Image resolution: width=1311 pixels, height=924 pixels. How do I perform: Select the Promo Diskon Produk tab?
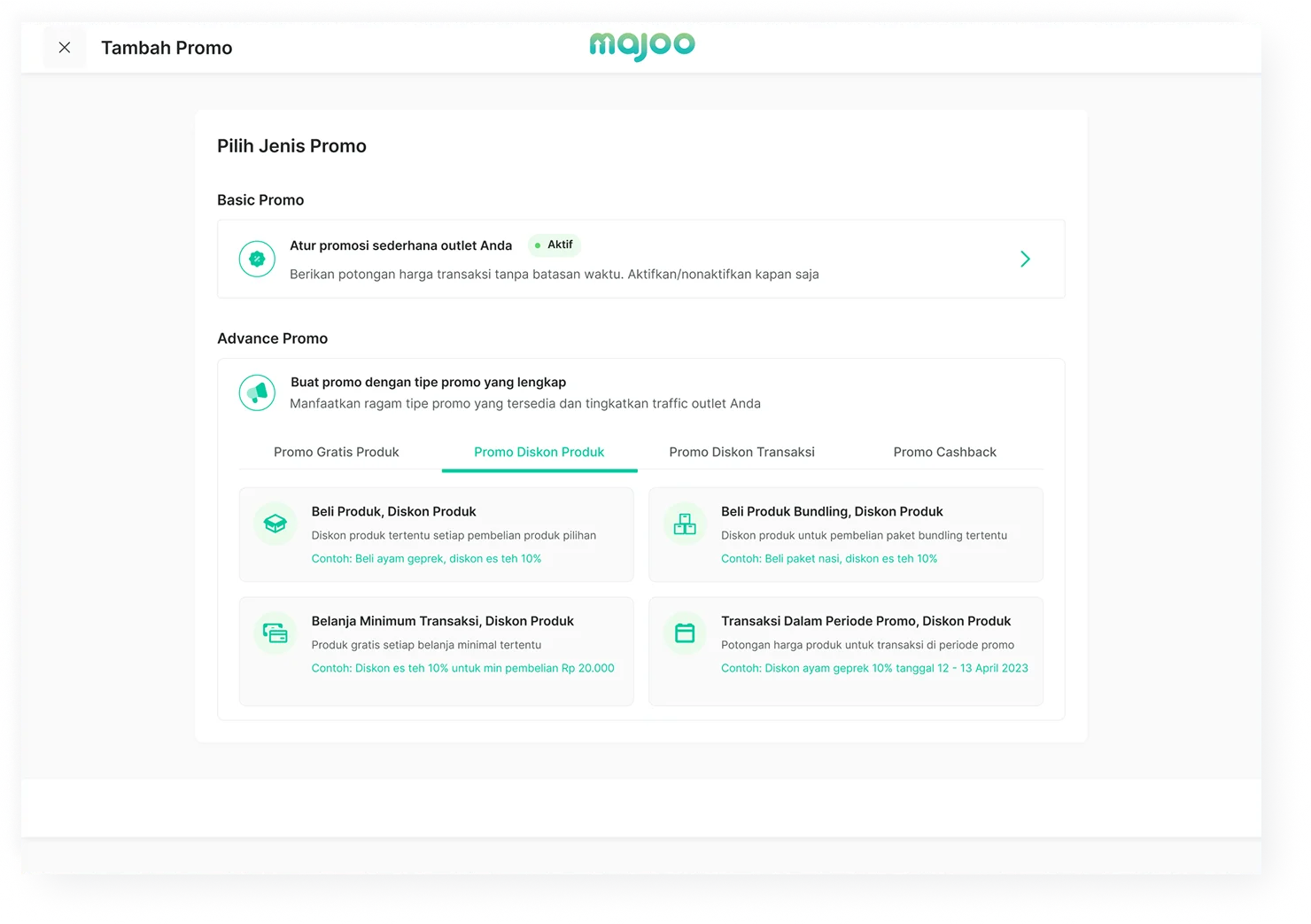point(539,452)
